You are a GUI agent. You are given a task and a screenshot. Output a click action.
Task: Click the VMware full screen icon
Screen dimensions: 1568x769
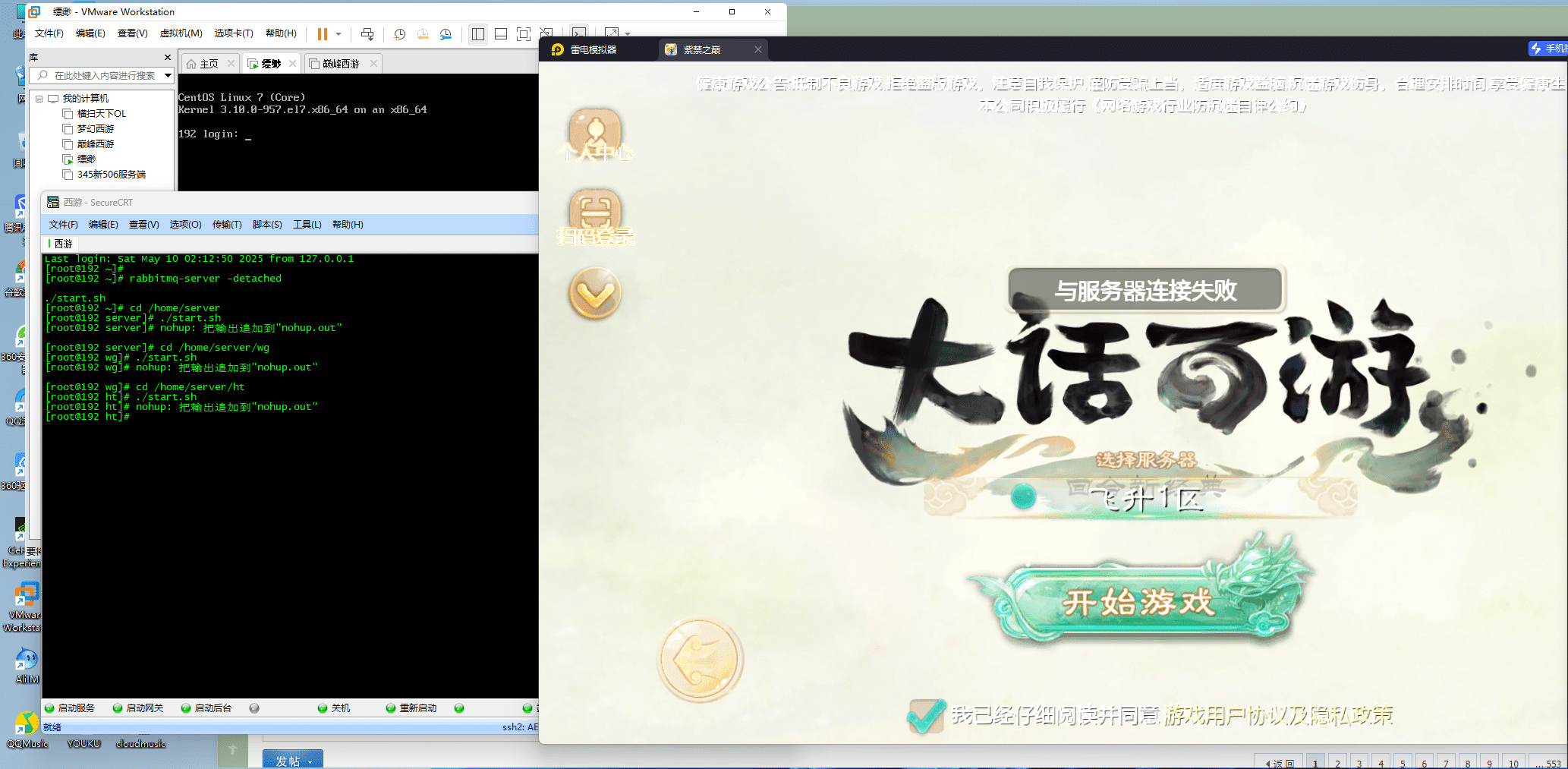524,34
